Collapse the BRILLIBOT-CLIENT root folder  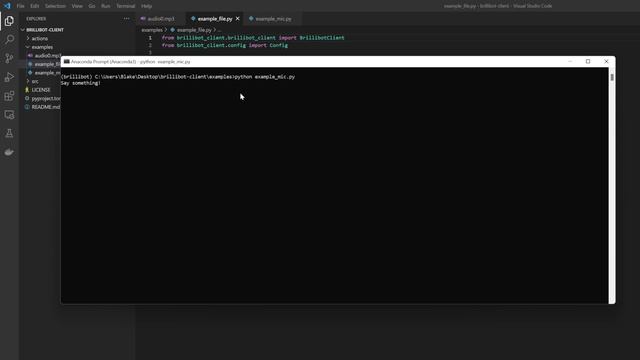45,30
